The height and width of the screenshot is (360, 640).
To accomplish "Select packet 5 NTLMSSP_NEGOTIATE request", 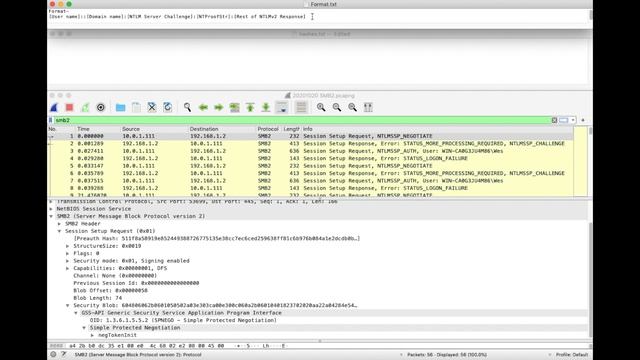I will coord(311,166).
